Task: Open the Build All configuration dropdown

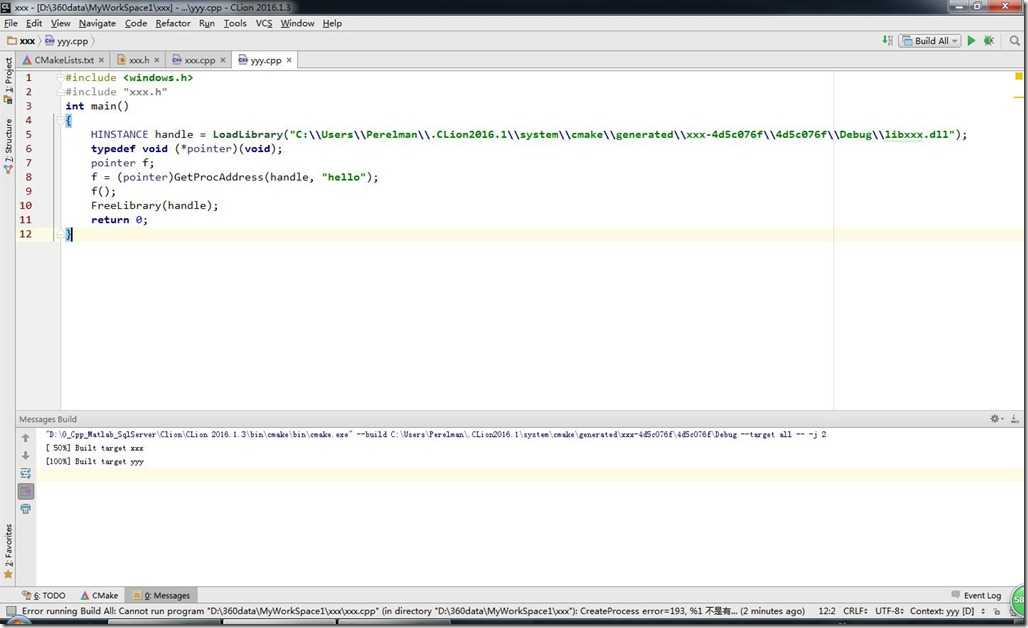Action: 930,41
